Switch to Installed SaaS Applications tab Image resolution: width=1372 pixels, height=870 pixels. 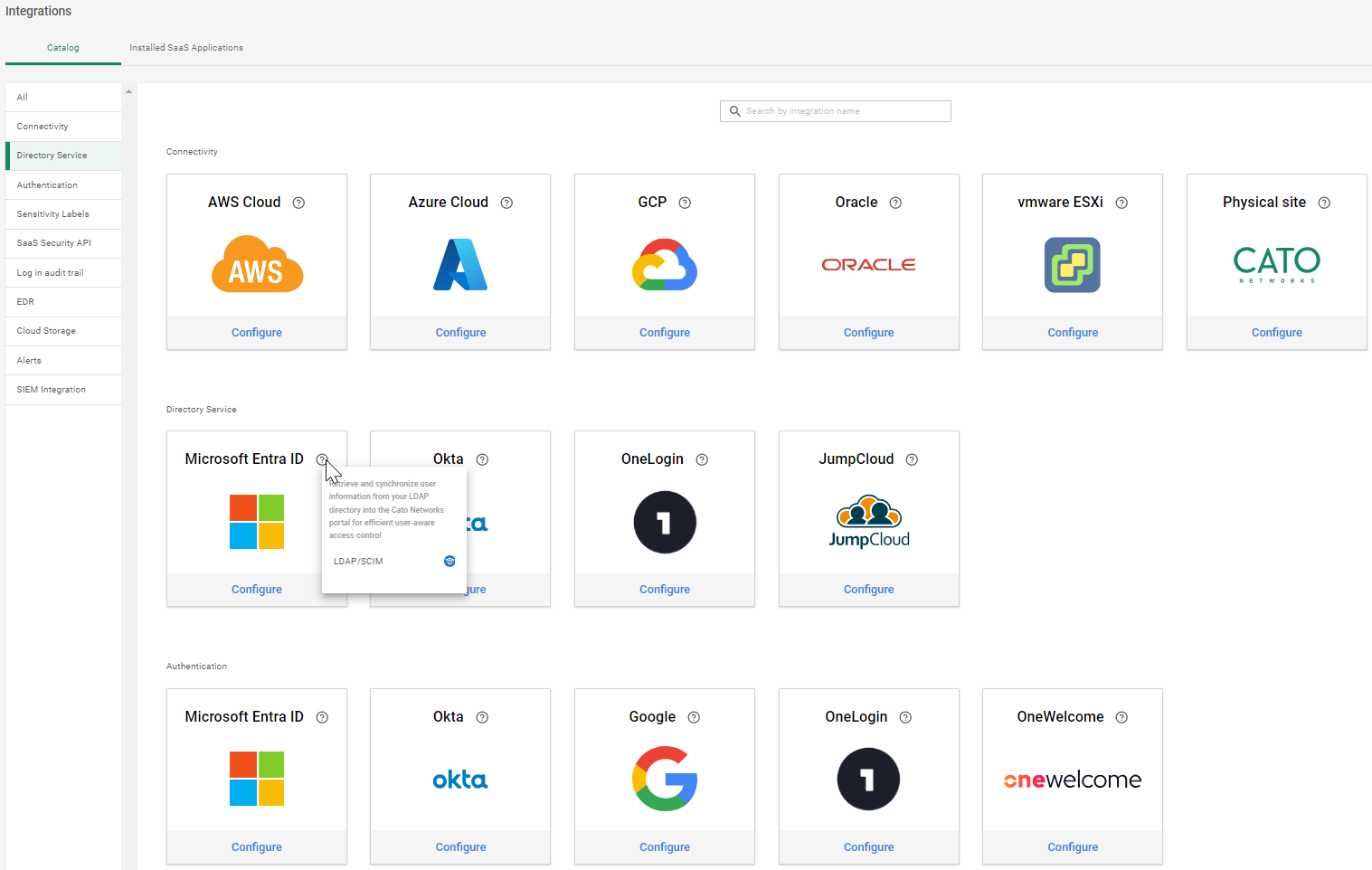click(186, 48)
